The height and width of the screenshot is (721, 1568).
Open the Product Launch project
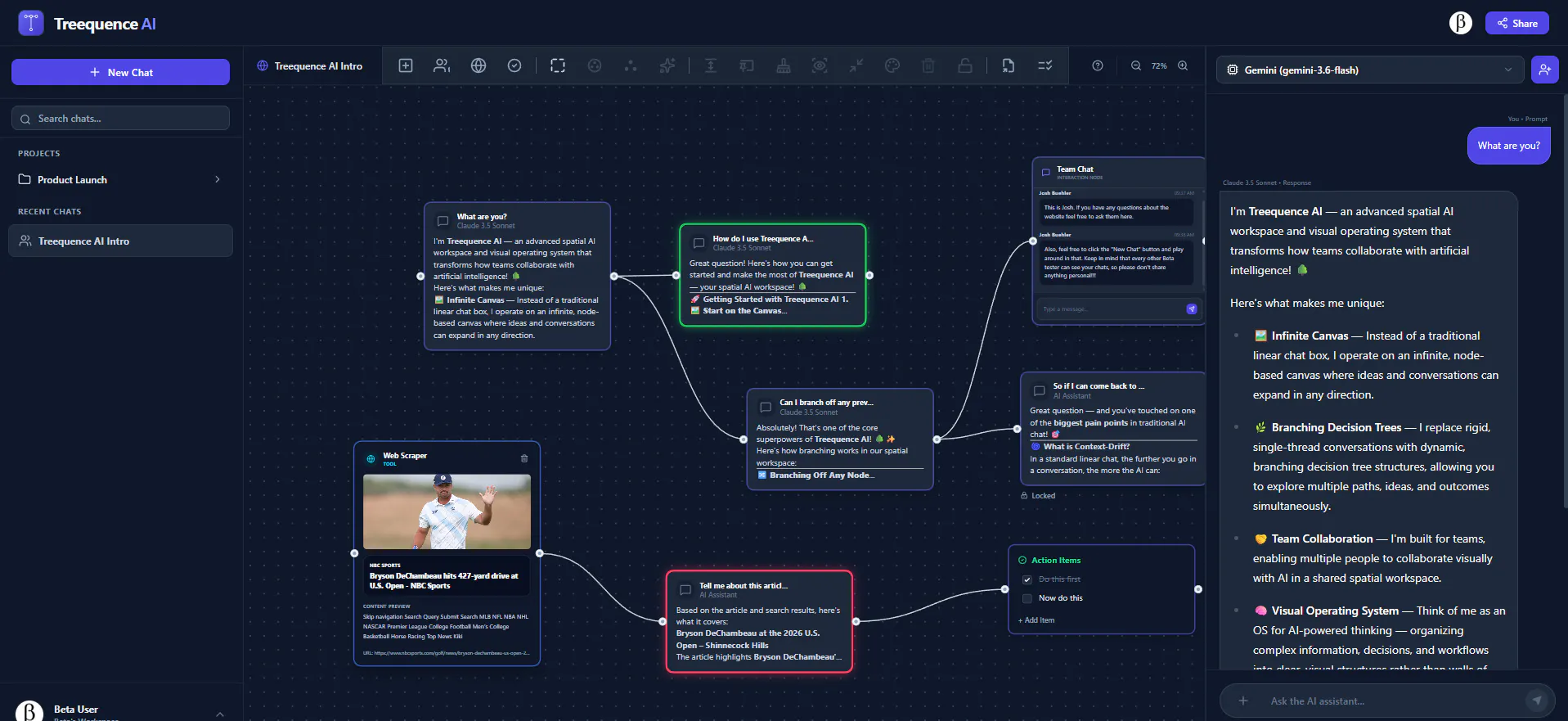pyautogui.click(x=120, y=179)
